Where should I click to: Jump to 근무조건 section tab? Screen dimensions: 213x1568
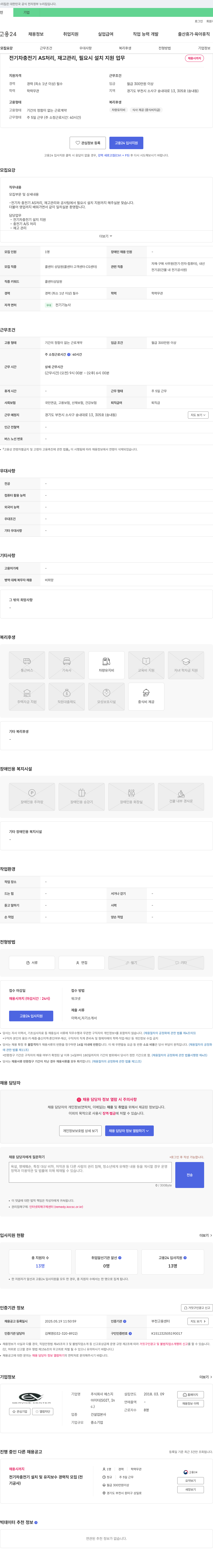[46, 48]
